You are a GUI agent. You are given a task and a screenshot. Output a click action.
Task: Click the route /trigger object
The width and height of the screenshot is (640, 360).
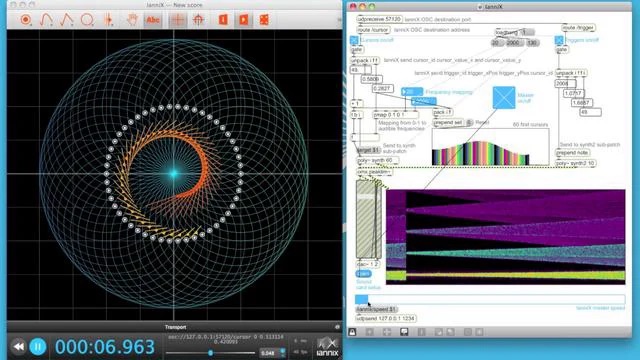click(x=578, y=28)
